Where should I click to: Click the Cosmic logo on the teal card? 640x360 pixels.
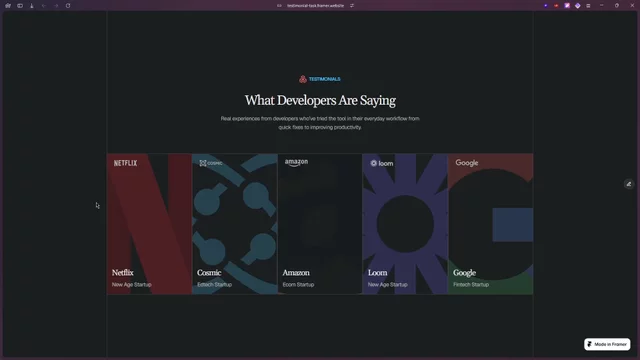click(x=211, y=163)
